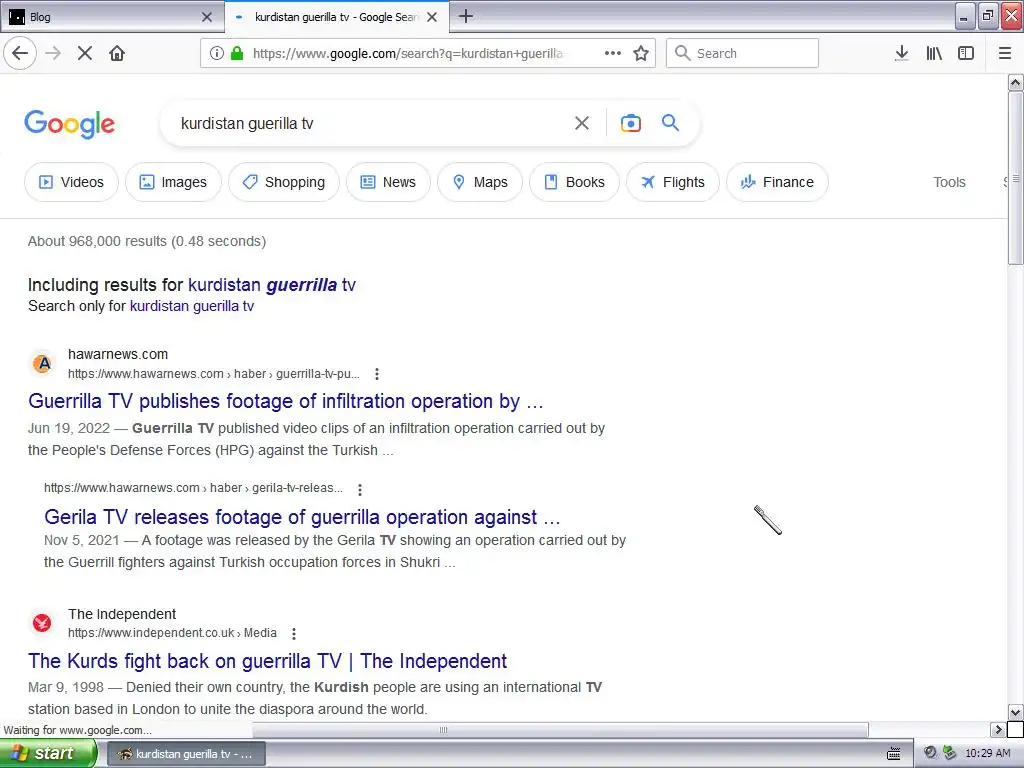The image size is (1024, 768).
Task: Stop loading the page
Action: (85, 53)
